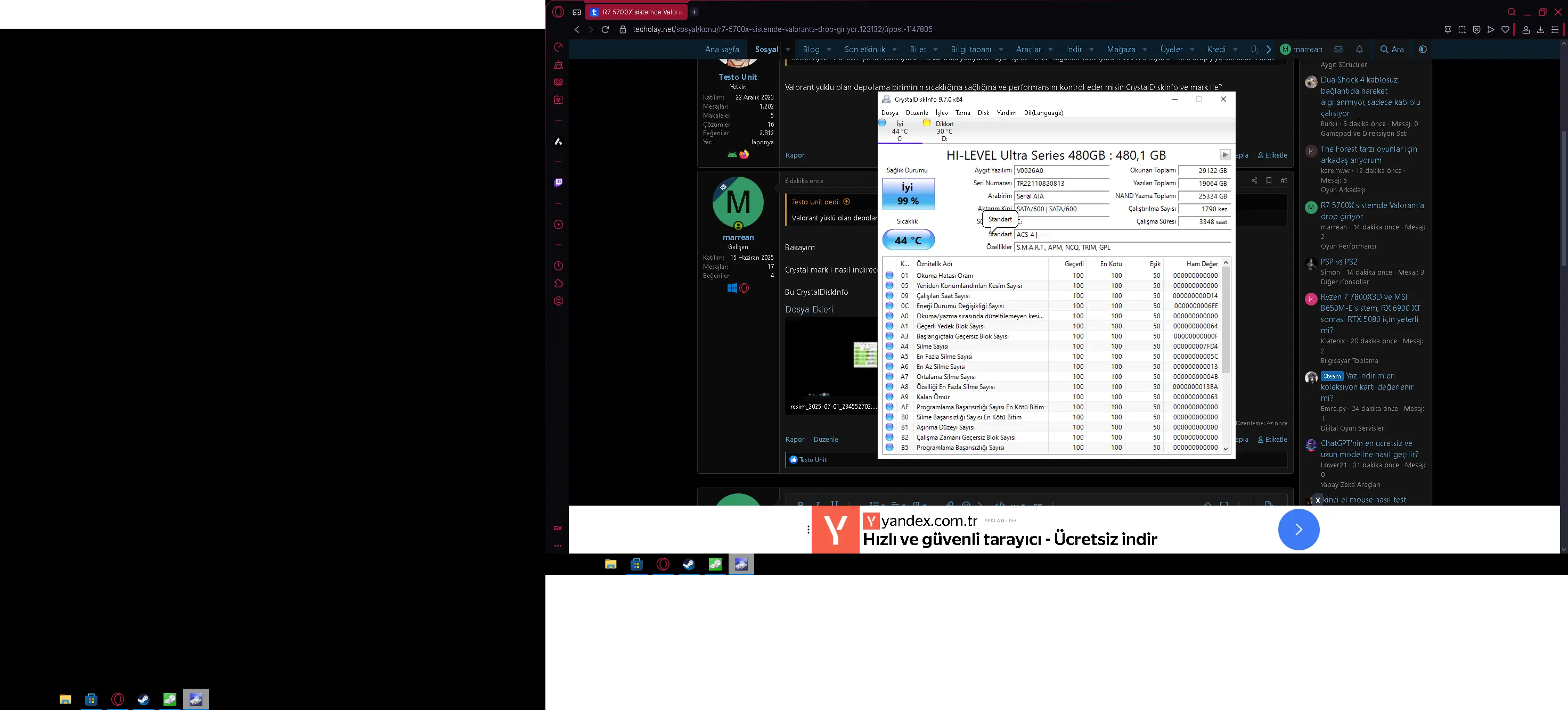This screenshot has width=1568, height=710.
Task: Open Twitch in Opera sidebar
Action: point(558,183)
